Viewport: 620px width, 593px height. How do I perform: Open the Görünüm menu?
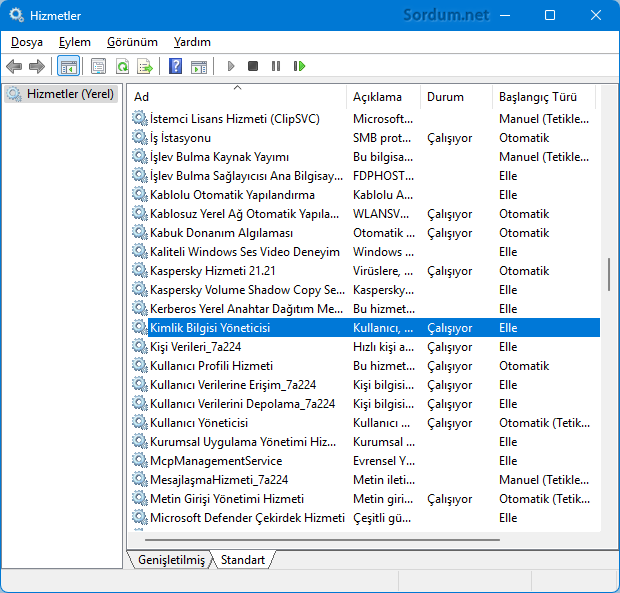pyautogui.click(x=132, y=42)
